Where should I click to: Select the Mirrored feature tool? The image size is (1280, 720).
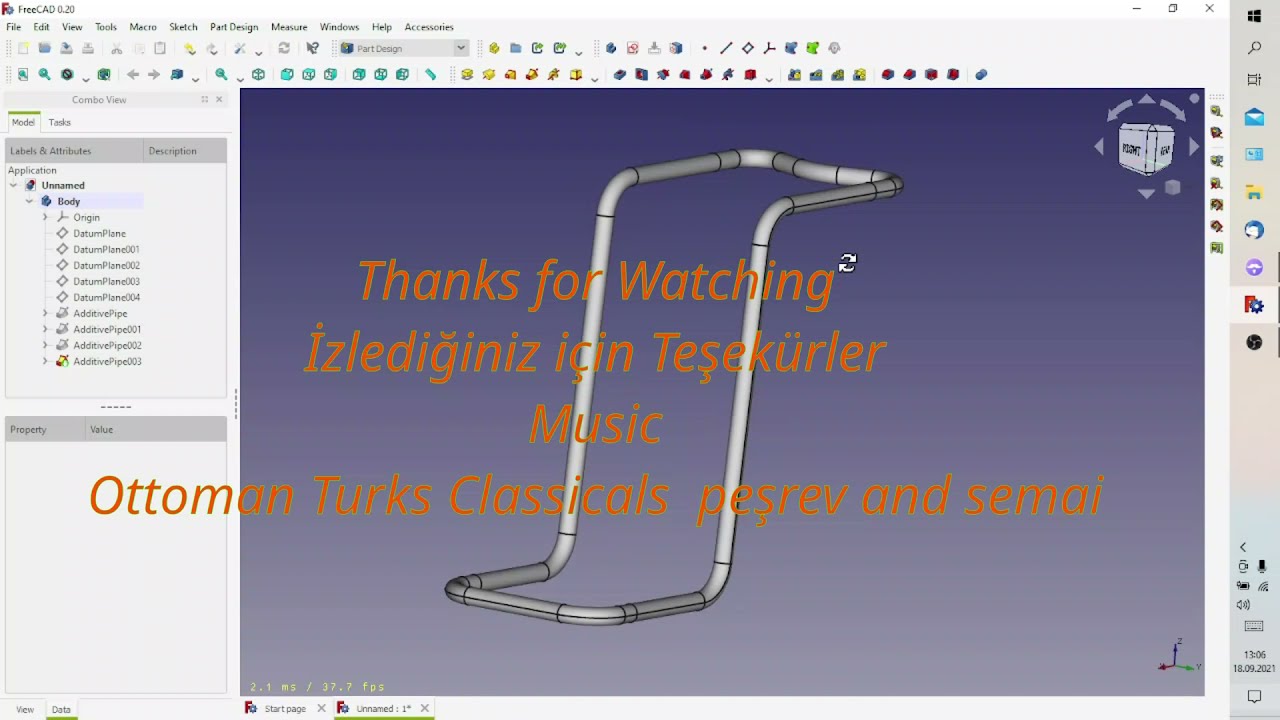click(794, 74)
